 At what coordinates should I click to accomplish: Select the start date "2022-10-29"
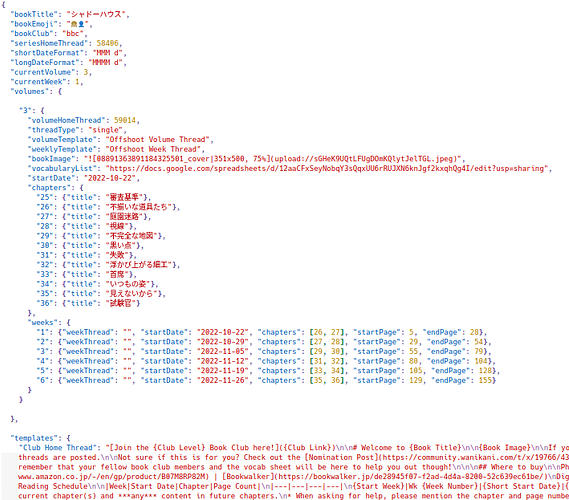click(222, 341)
